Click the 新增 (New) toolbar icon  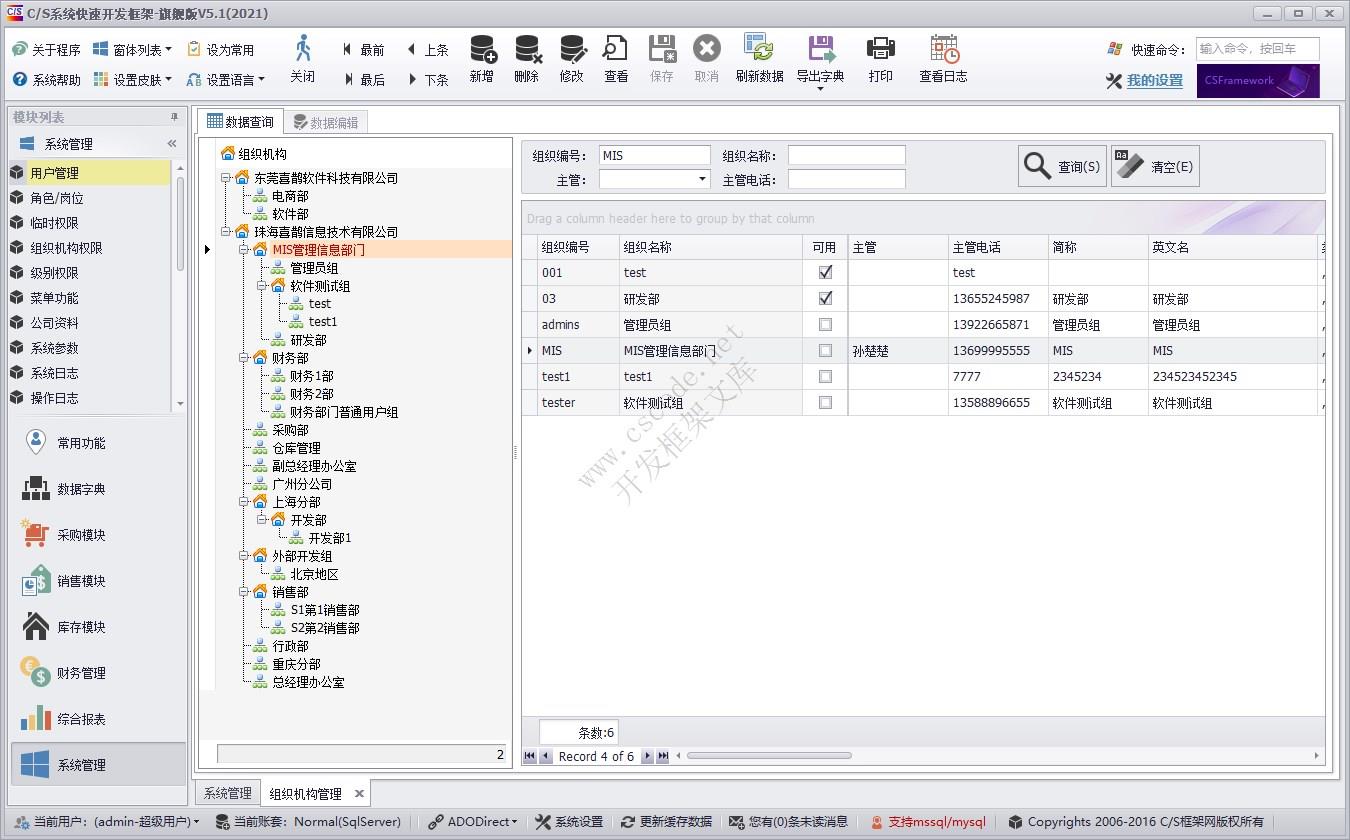[481, 58]
